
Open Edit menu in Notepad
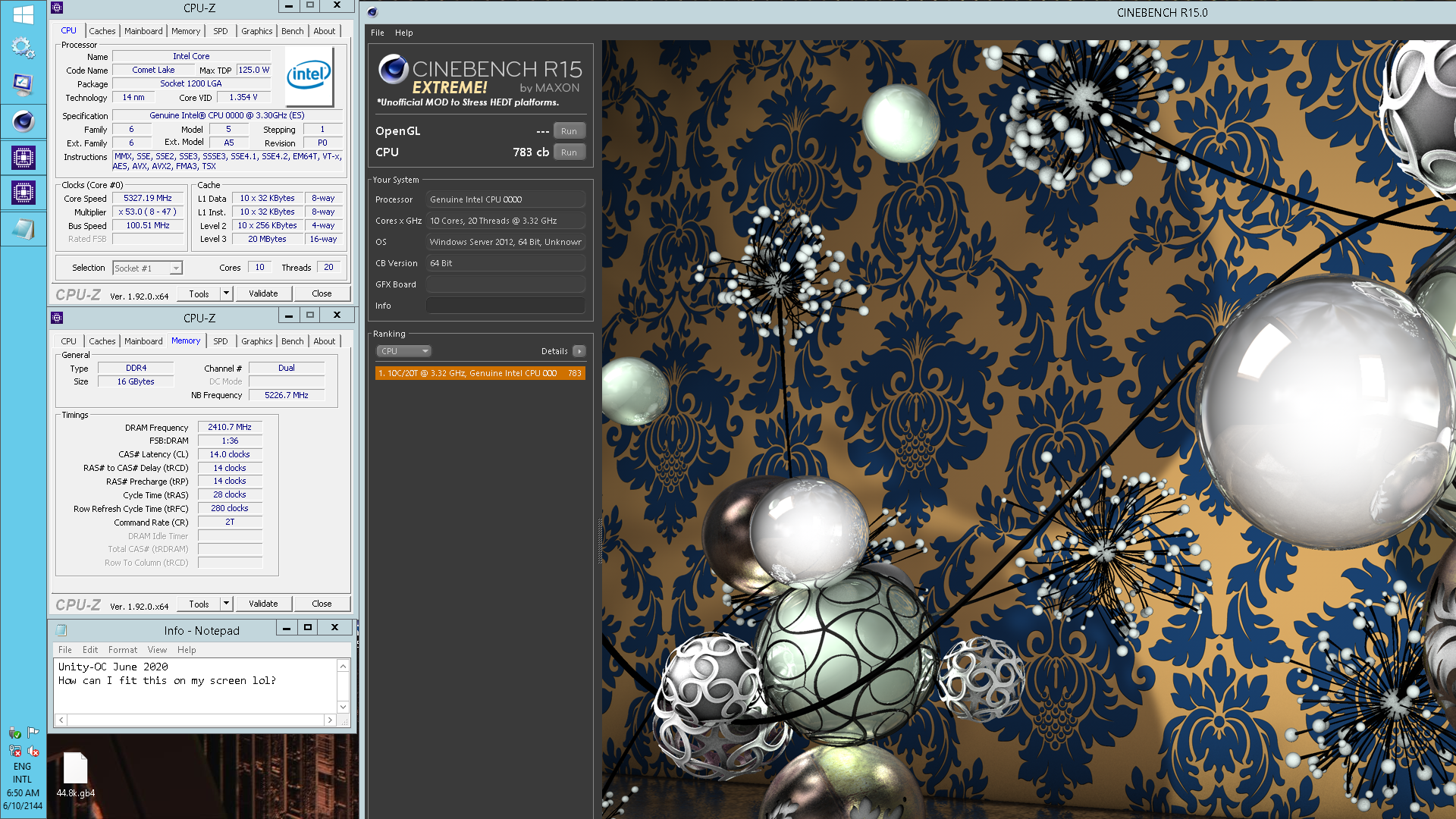pyautogui.click(x=90, y=650)
